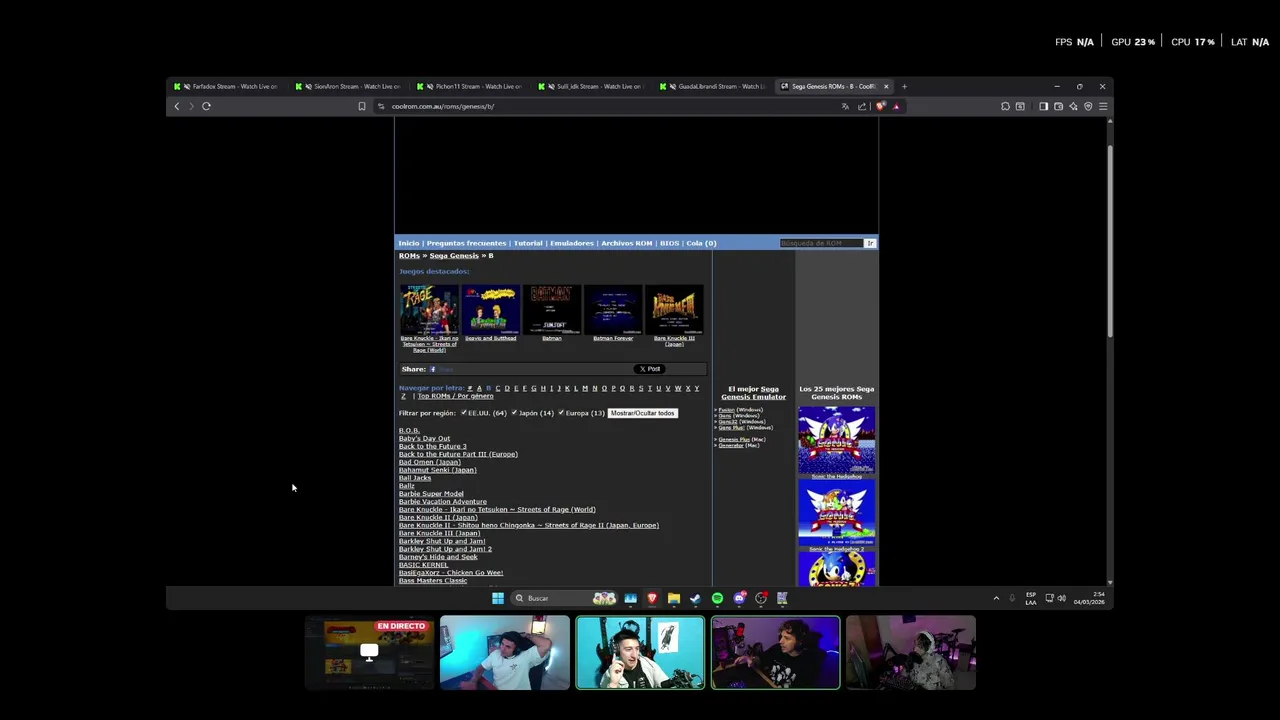Click the Facebook share icon
The image size is (1280, 720).
433,369
